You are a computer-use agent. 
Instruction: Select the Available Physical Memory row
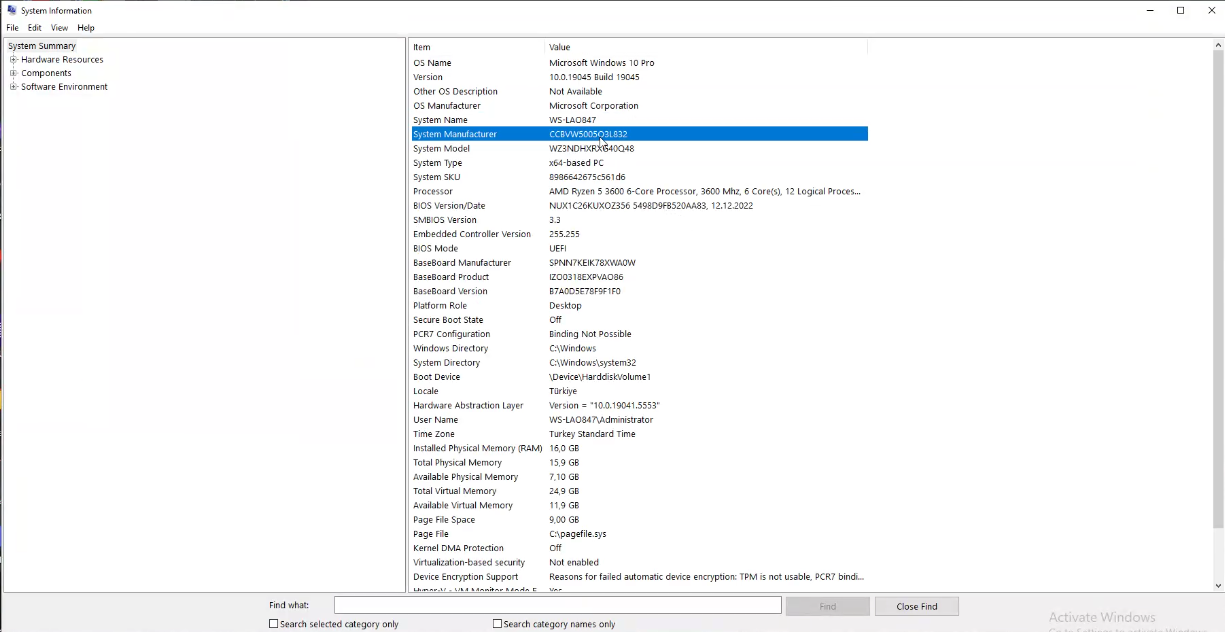pyautogui.click(x=640, y=477)
